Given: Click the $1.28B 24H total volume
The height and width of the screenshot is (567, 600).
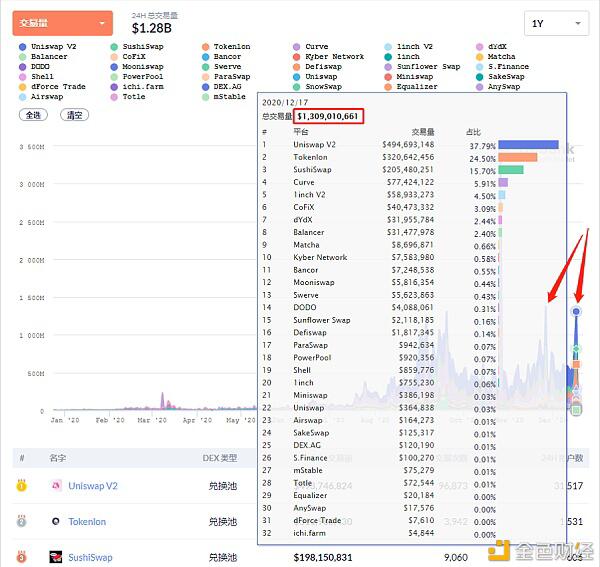Looking at the screenshot, I should (152, 28).
